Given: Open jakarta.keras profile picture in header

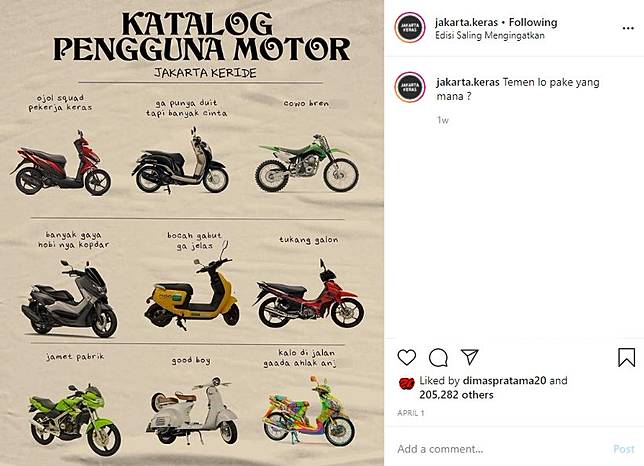Looking at the screenshot, I should (409, 28).
